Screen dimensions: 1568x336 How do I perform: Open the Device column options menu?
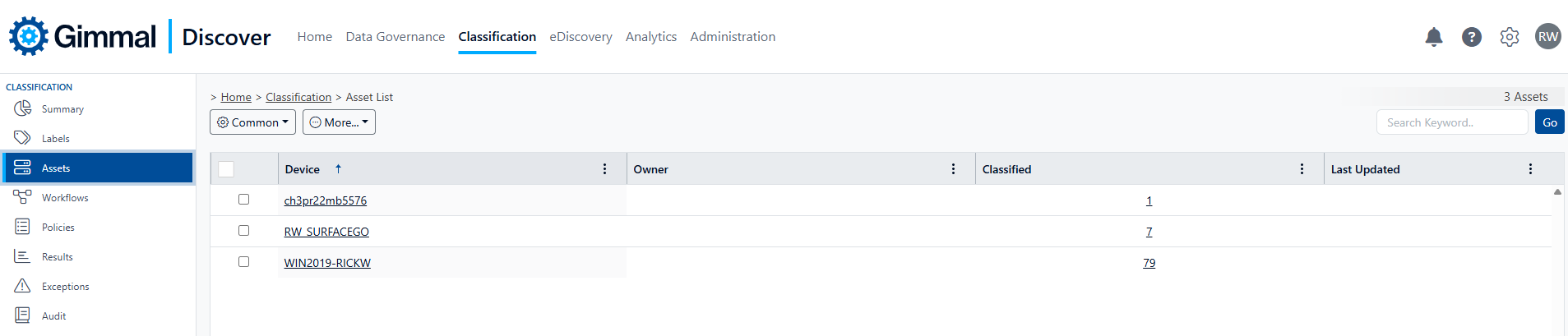(x=605, y=169)
